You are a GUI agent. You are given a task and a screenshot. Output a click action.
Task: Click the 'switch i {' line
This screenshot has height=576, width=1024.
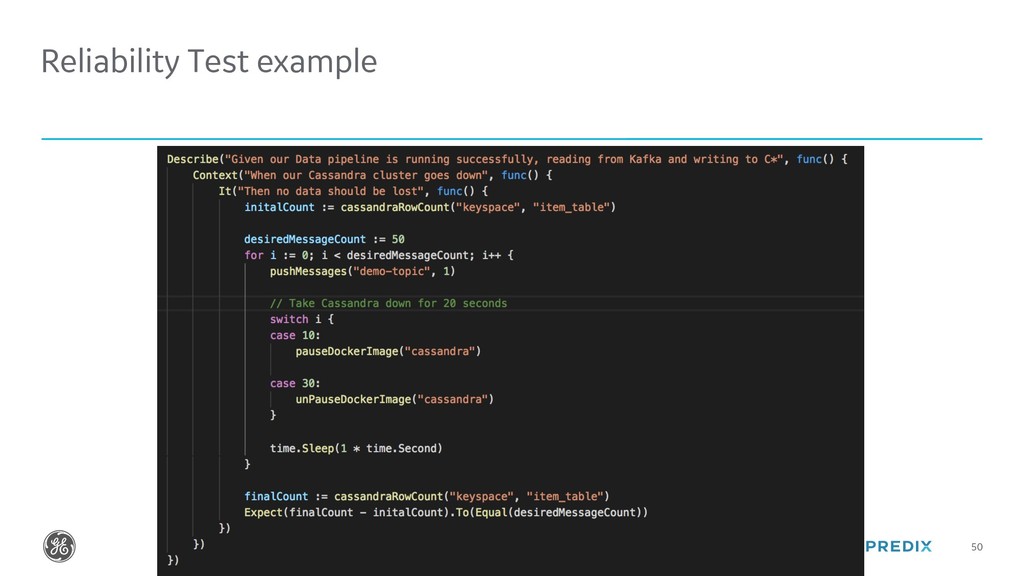click(302, 319)
